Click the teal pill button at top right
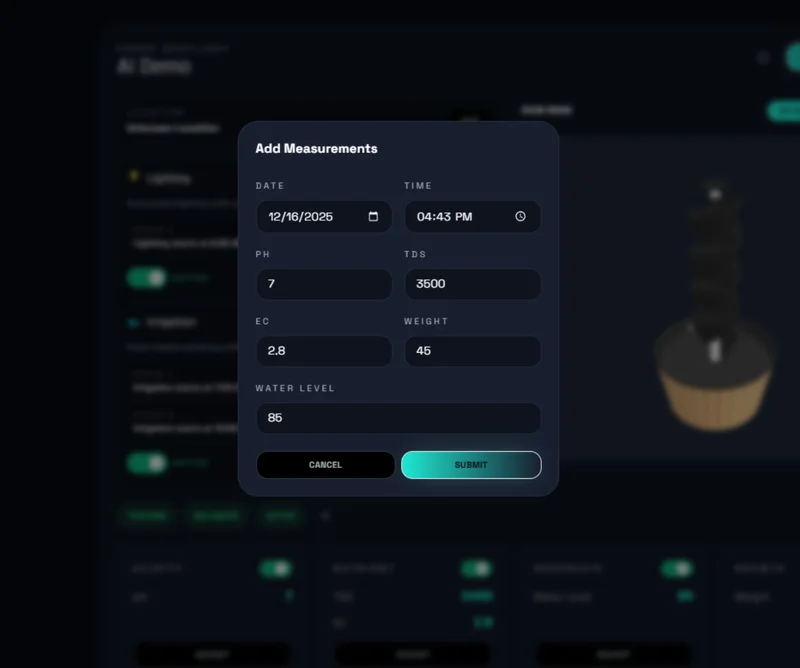 pyautogui.click(x=790, y=112)
